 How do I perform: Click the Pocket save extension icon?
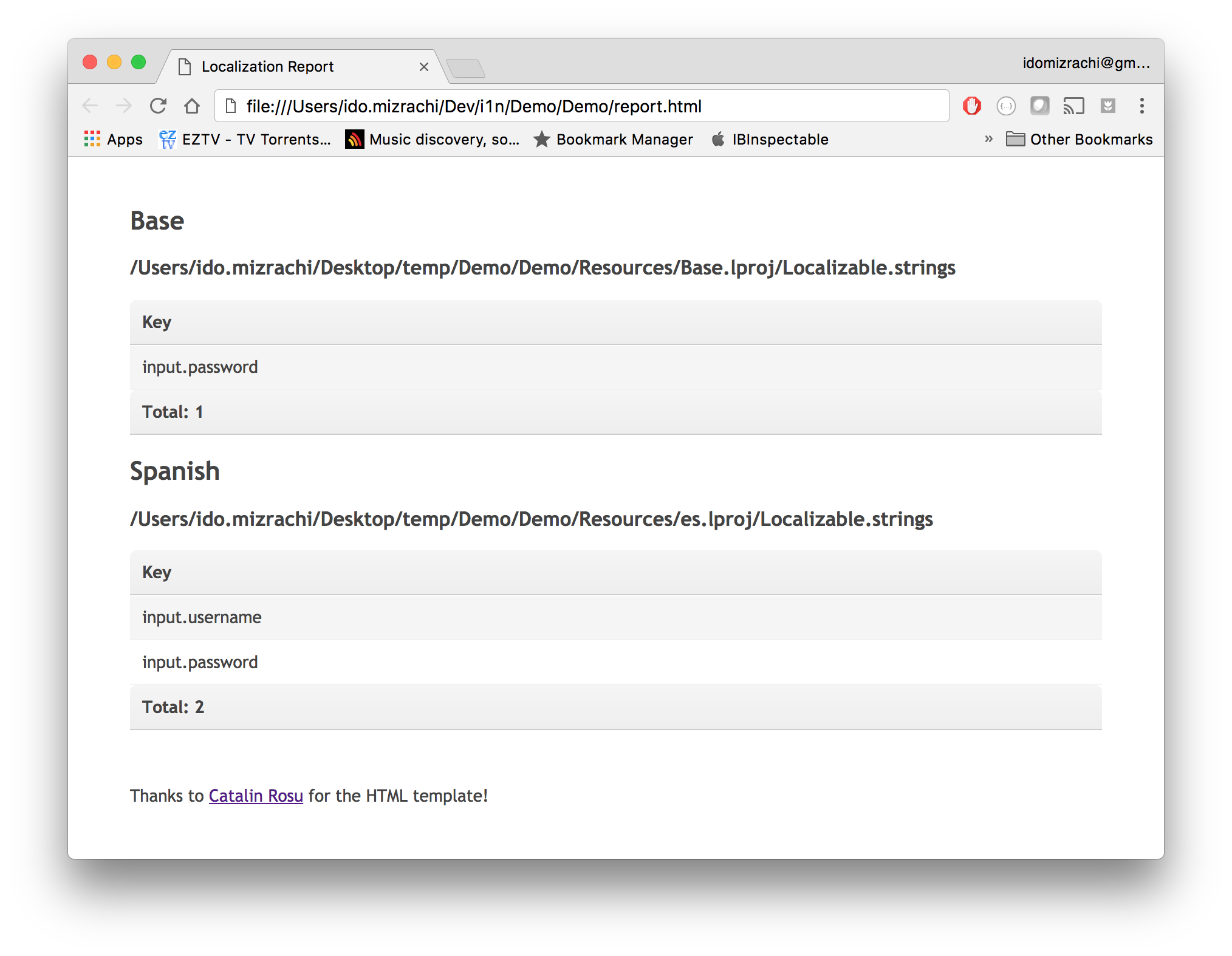(x=1108, y=106)
